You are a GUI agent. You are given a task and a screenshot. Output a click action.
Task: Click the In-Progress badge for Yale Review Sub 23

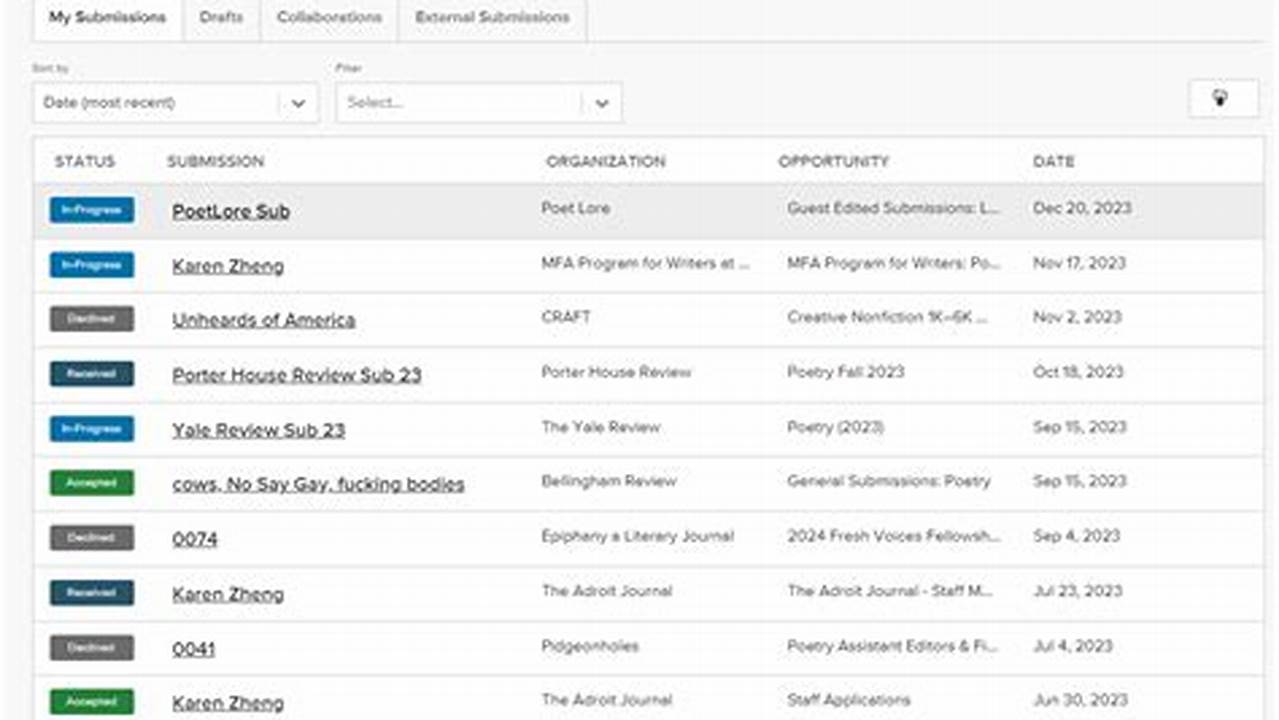click(91, 428)
